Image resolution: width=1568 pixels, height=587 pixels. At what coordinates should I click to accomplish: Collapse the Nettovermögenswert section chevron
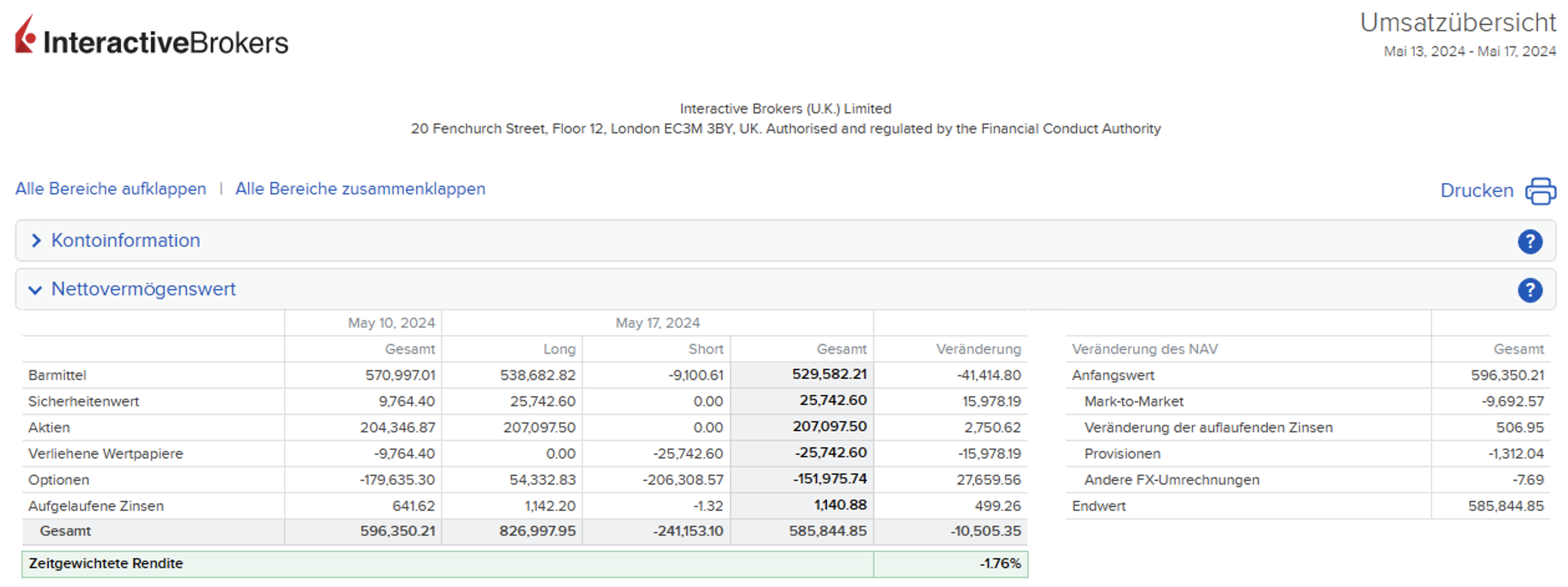pos(35,290)
